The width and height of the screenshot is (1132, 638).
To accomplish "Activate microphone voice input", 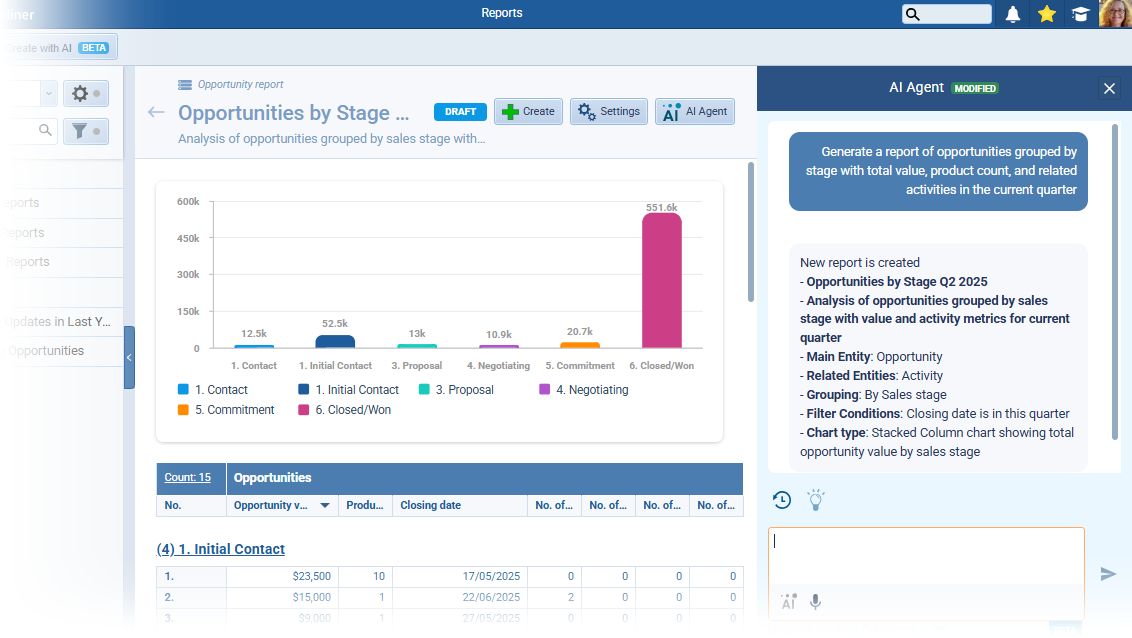I will (816, 602).
